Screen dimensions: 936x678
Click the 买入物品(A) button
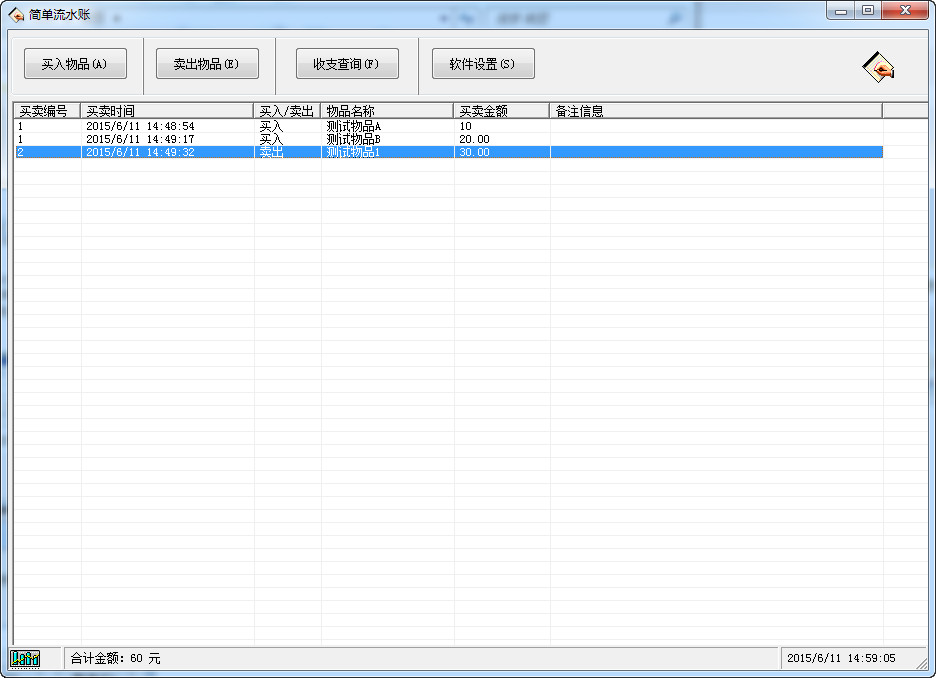[x=75, y=64]
